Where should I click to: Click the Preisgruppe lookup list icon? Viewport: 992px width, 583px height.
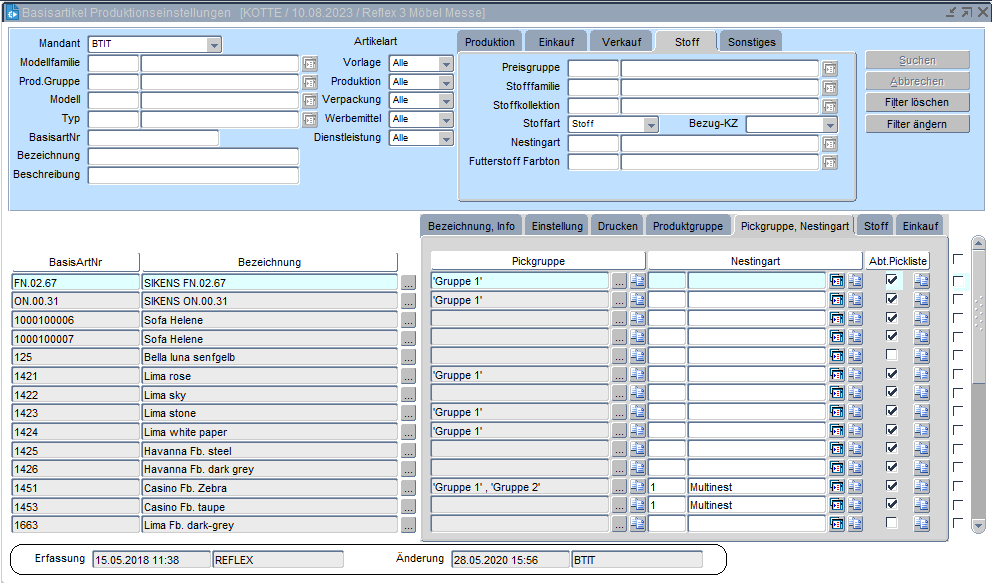click(x=829, y=69)
